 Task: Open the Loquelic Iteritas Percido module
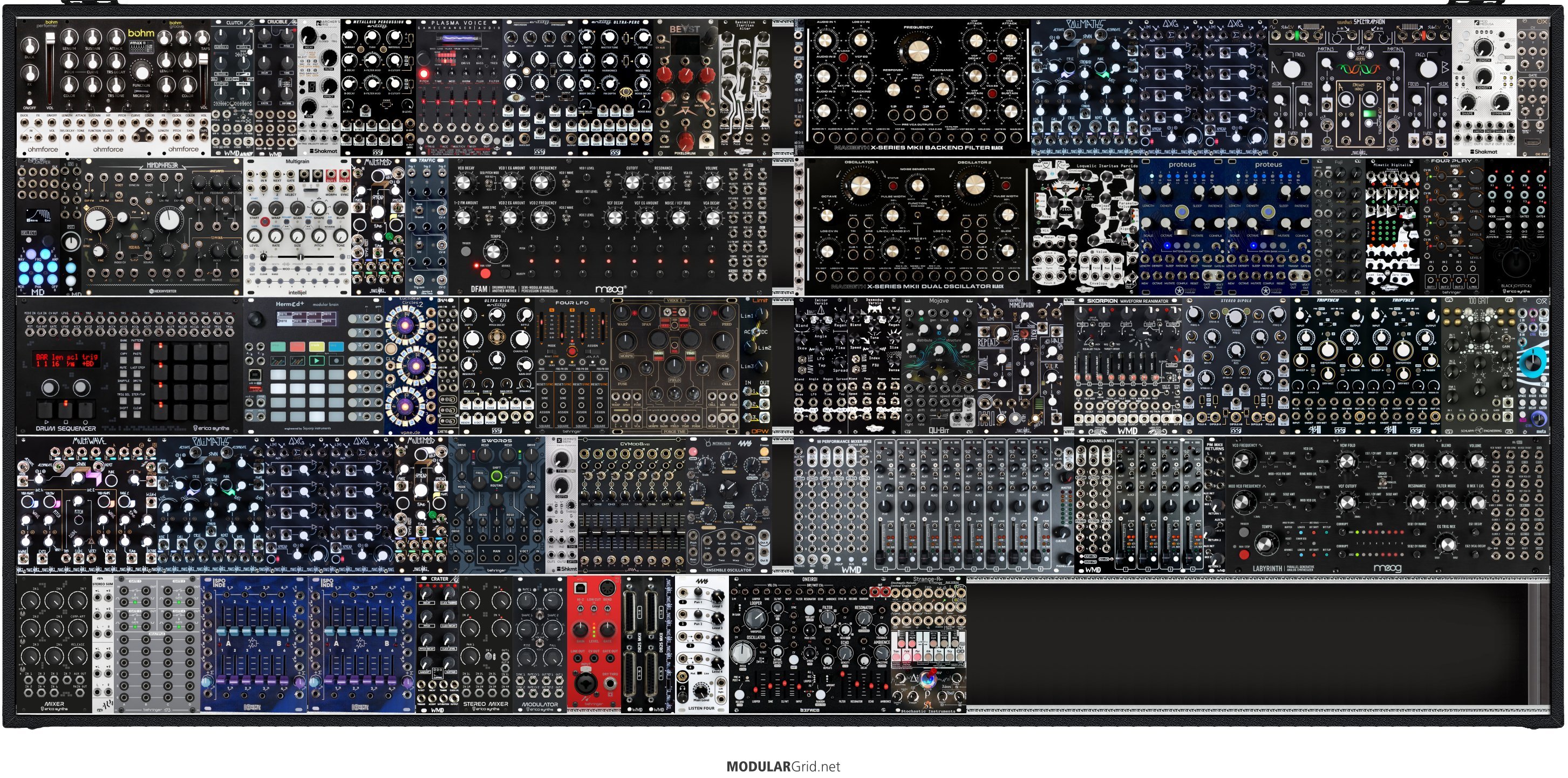1084,227
